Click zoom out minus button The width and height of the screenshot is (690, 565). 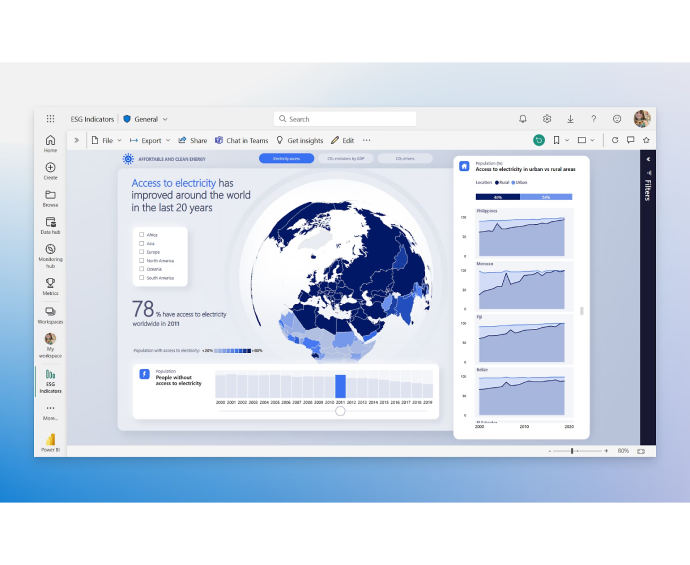point(550,451)
